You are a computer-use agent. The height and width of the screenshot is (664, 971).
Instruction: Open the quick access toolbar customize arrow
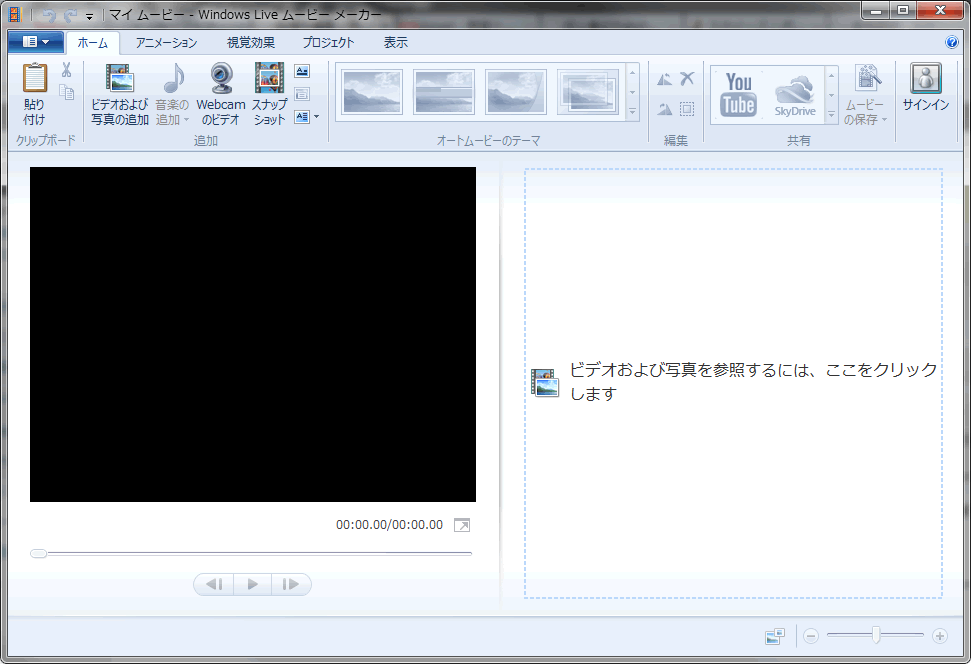(x=89, y=16)
